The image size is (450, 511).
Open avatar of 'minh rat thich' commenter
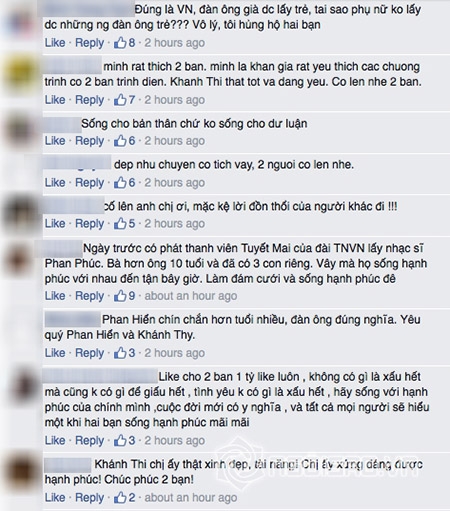[21, 75]
